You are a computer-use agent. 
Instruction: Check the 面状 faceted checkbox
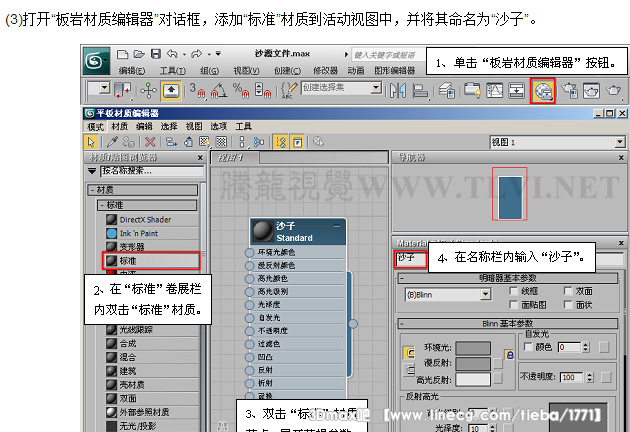(x=568, y=305)
